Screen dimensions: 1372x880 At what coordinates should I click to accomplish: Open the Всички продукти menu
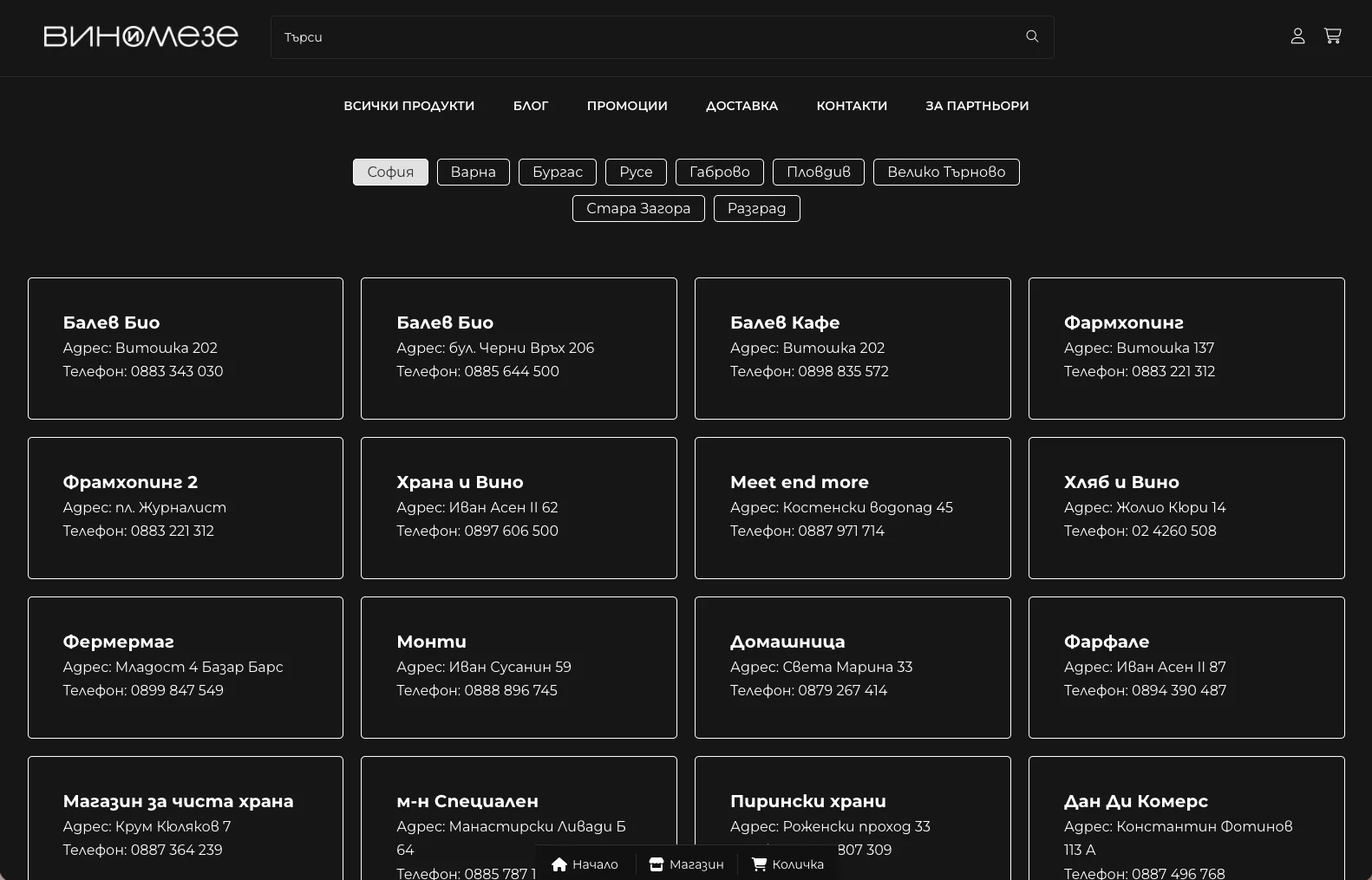pyautogui.click(x=409, y=106)
